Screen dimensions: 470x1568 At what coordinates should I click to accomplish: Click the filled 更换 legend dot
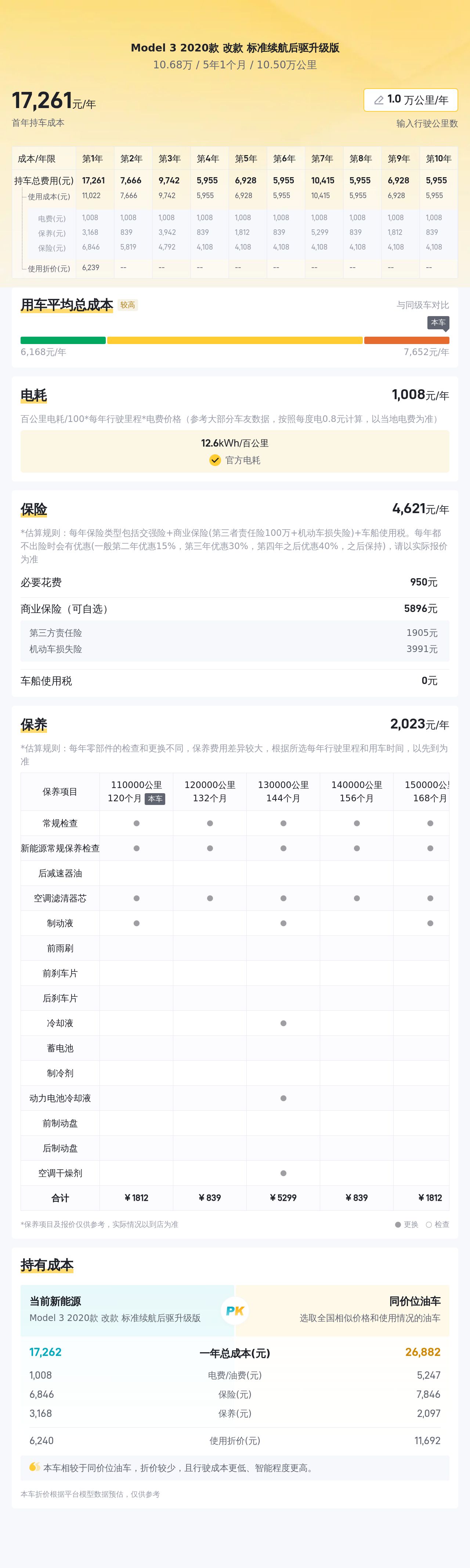click(398, 1224)
